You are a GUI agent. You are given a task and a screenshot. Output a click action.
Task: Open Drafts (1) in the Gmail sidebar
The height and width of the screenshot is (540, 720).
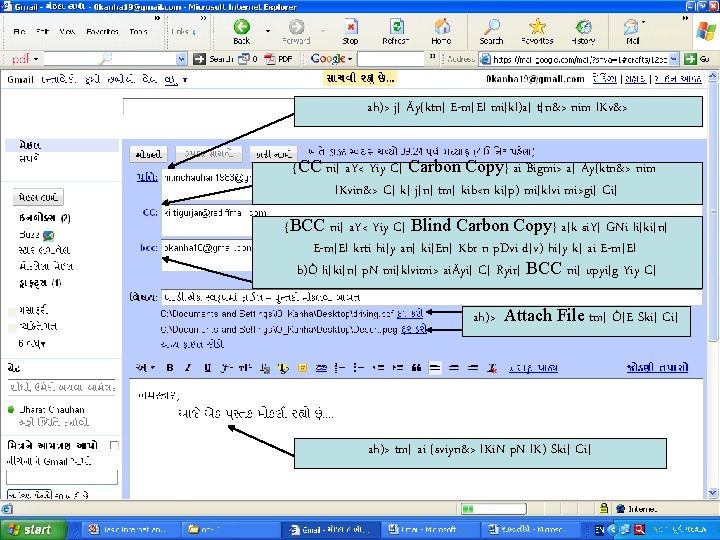point(40,283)
